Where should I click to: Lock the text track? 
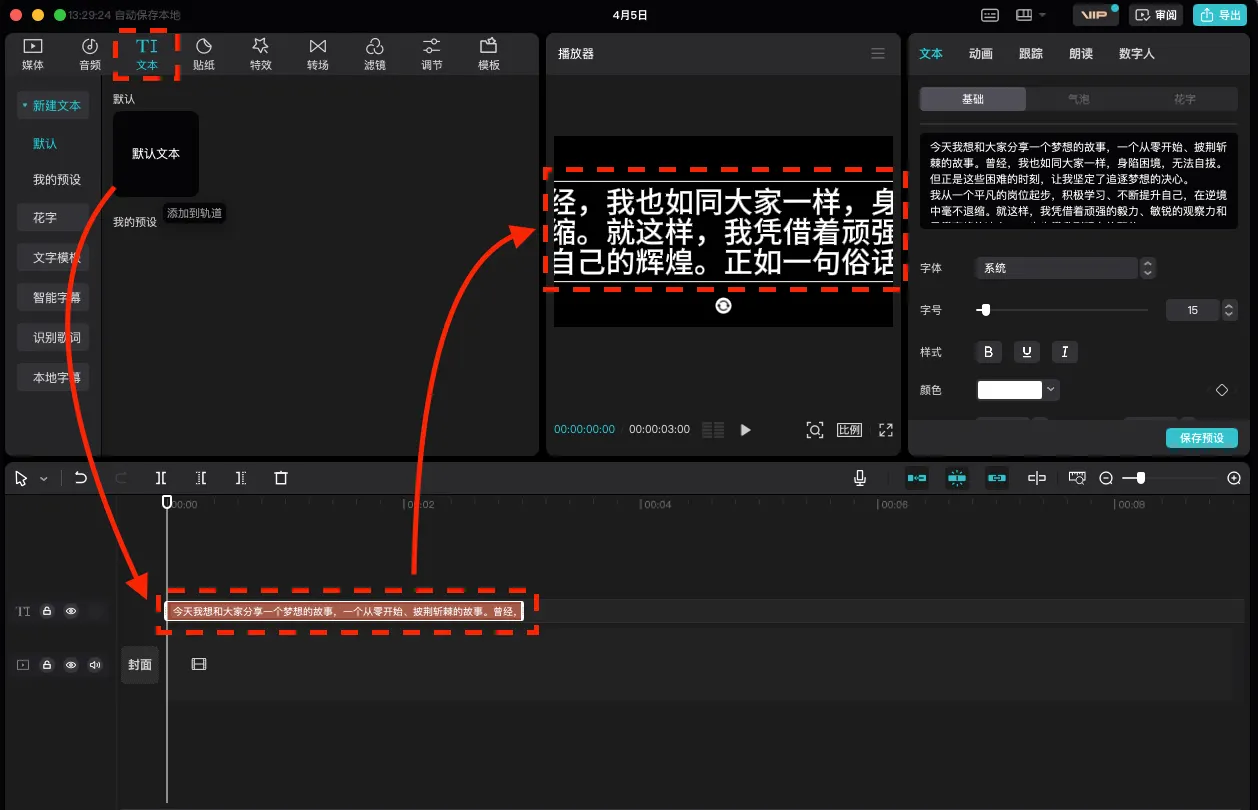tap(47, 611)
